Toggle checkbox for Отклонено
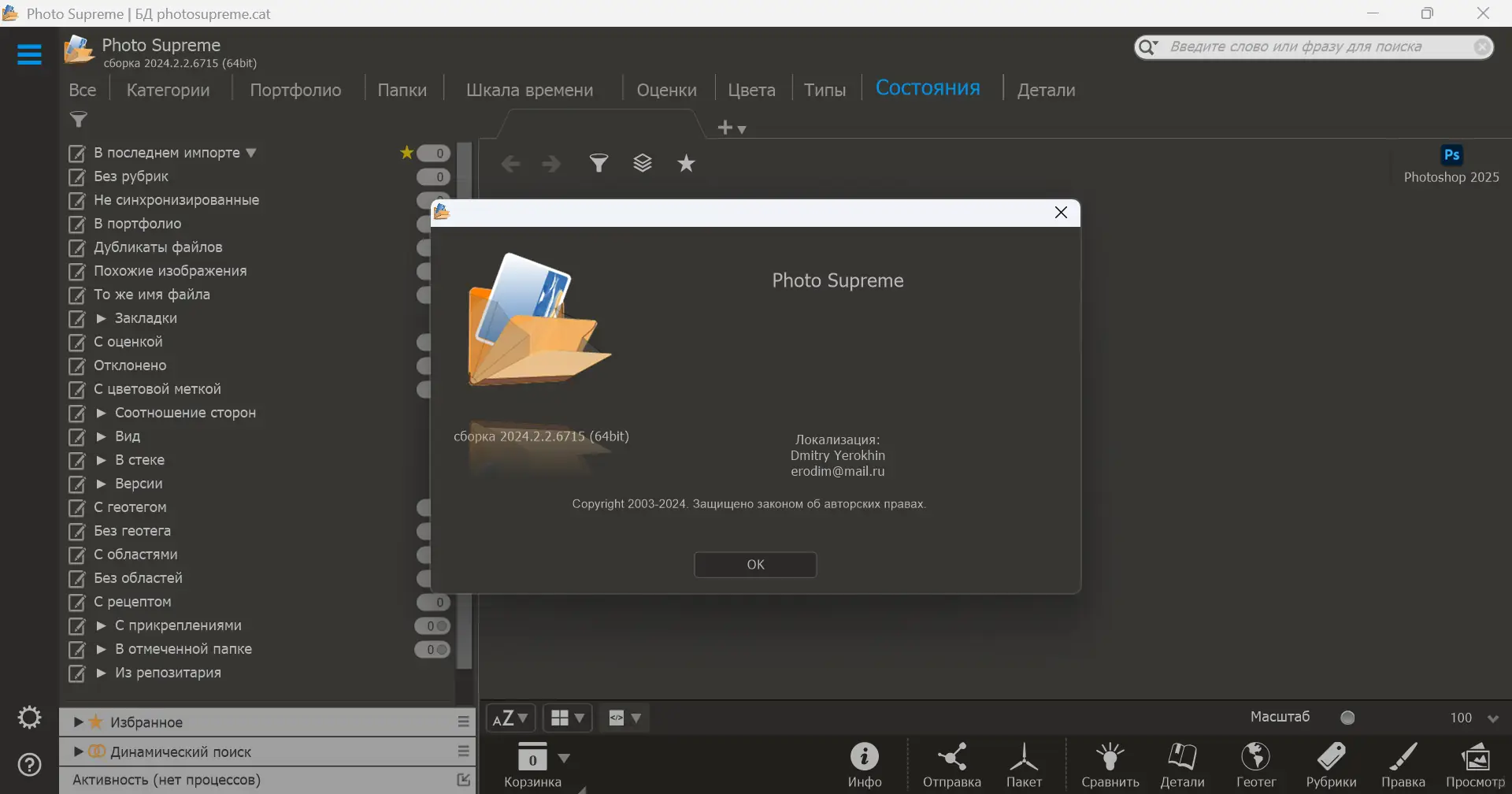The height and width of the screenshot is (794, 1512). 77,365
